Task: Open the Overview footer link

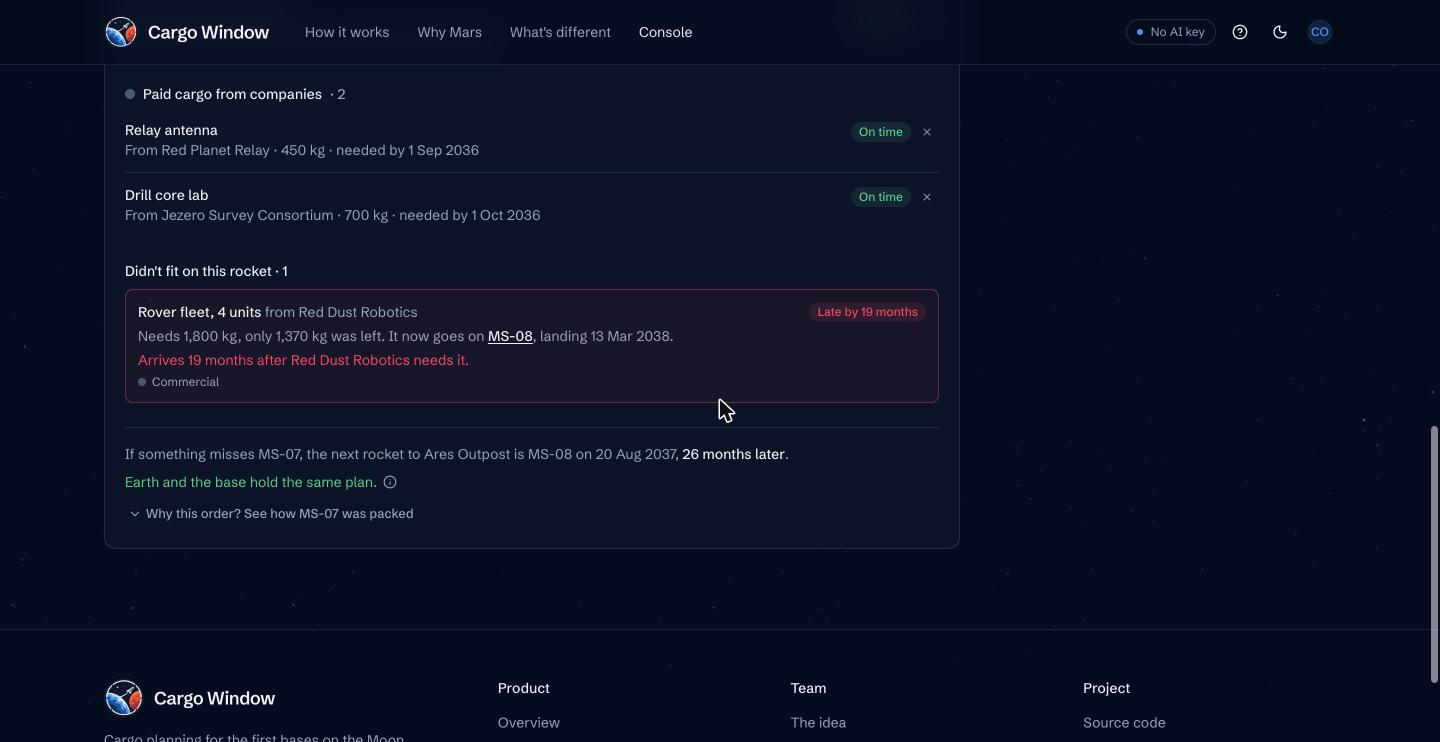Action: point(529,723)
